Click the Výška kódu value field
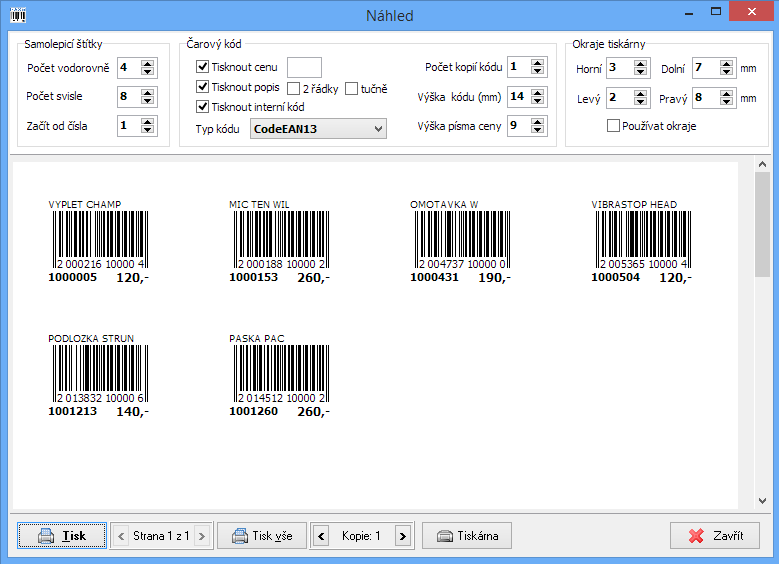779x564 pixels. [x=519, y=96]
